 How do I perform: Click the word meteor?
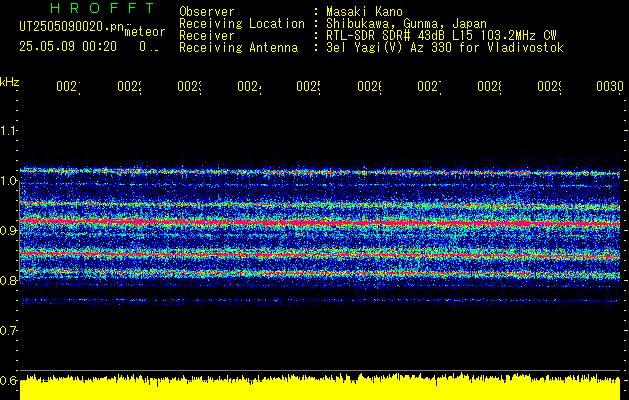145,32
